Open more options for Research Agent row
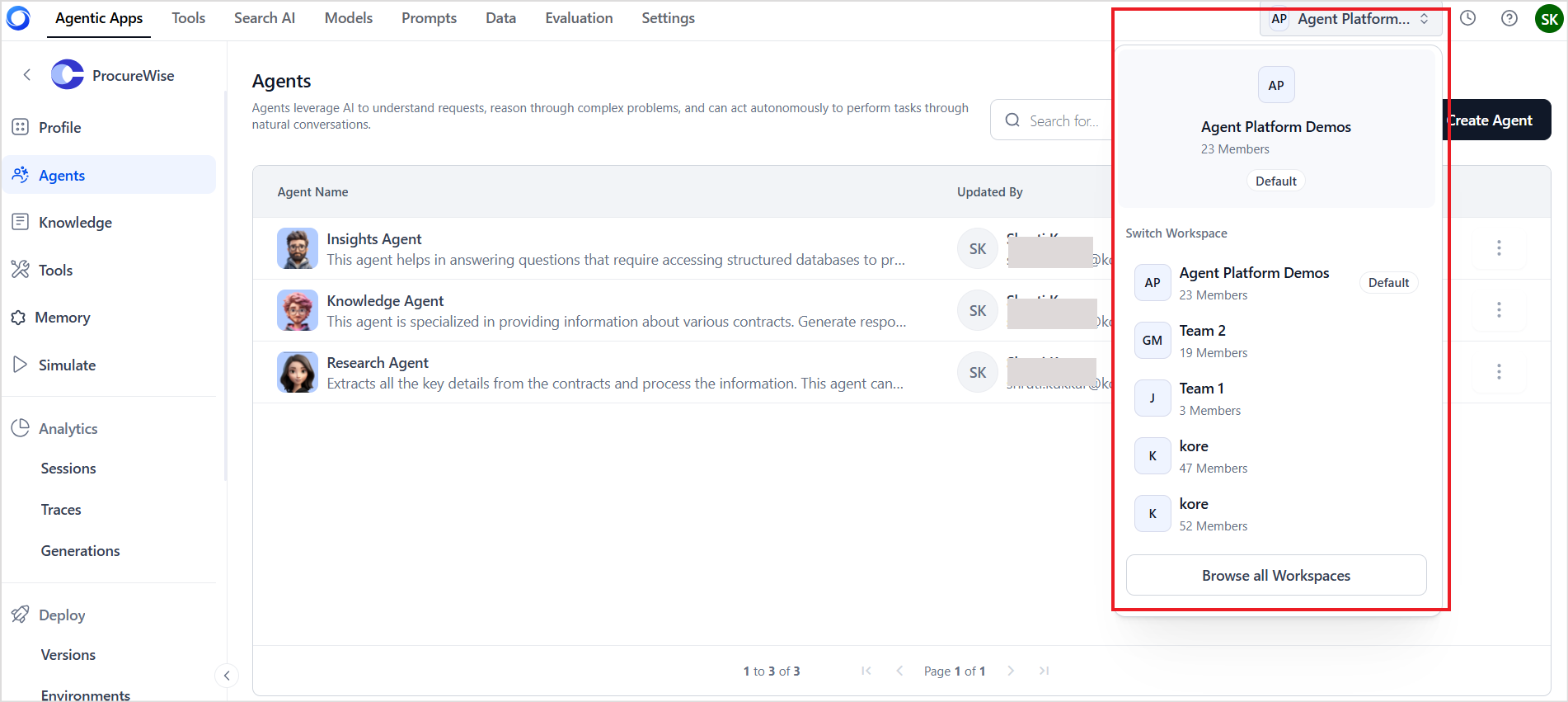Screen dimensions: 1568x702 click(1499, 371)
